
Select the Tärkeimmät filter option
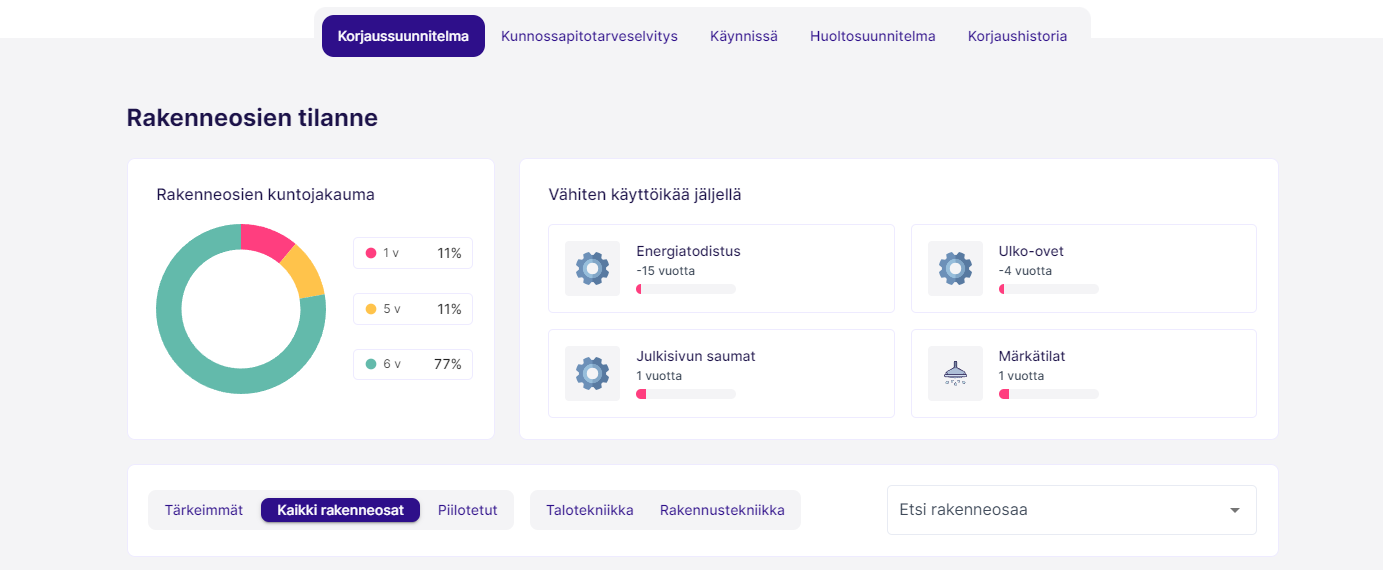(x=204, y=510)
